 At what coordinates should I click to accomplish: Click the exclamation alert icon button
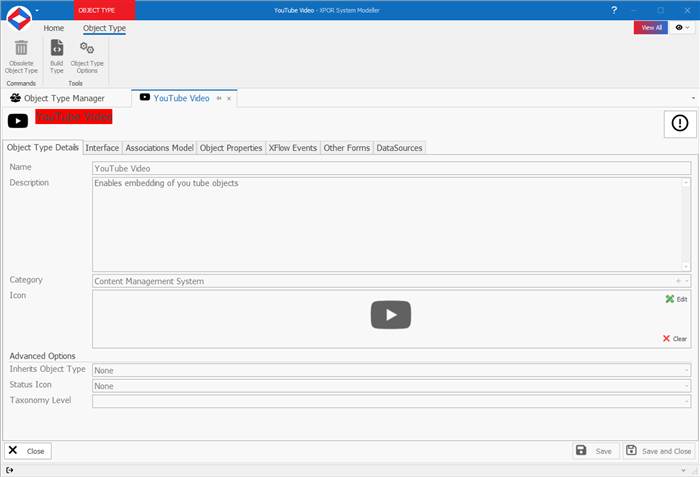pos(680,123)
